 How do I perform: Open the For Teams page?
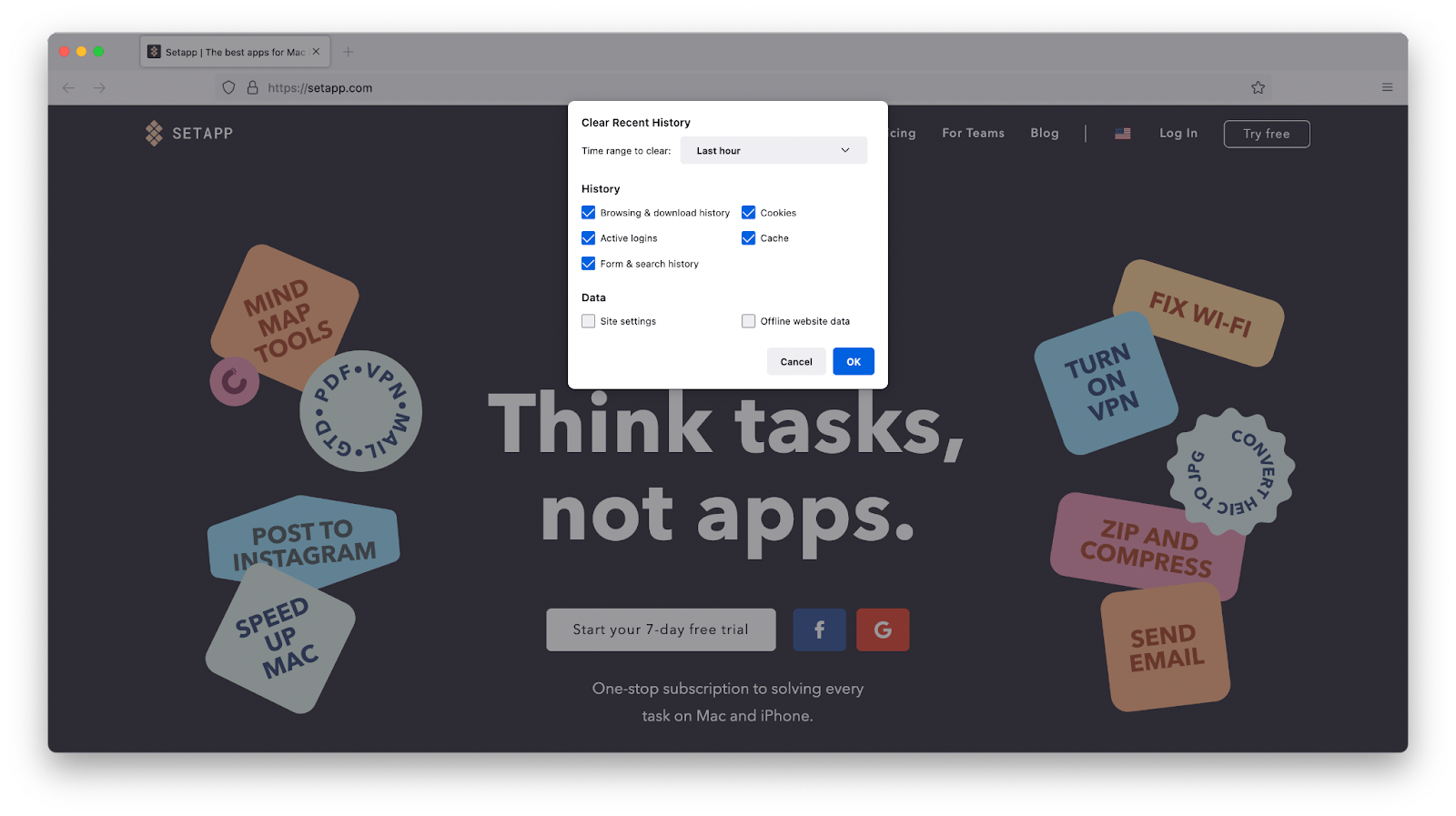973,133
